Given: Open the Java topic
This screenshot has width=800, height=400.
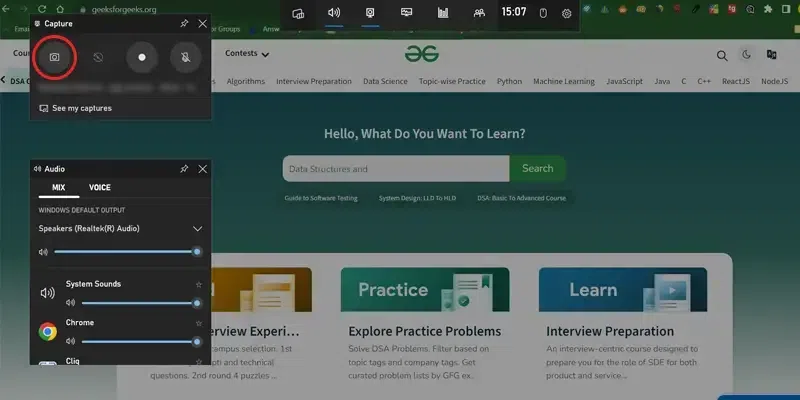Looking at the screenshot, I should pos(662,81).
